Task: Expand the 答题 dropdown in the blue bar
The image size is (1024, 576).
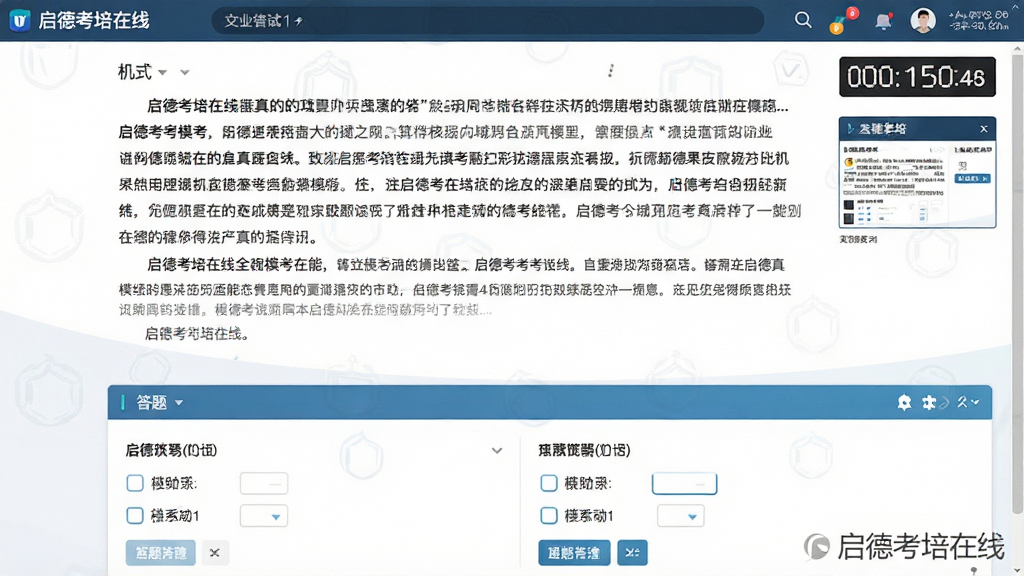Action: [x=179, y=403]
